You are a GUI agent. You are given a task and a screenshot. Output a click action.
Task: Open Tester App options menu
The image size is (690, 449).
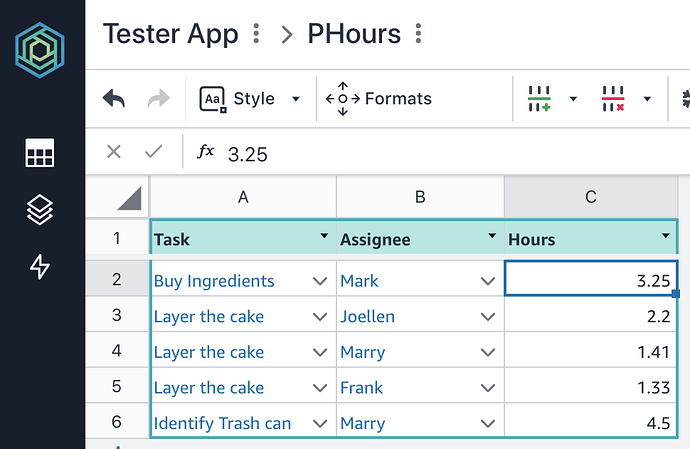pyautogui.click(x=257, y=35)
